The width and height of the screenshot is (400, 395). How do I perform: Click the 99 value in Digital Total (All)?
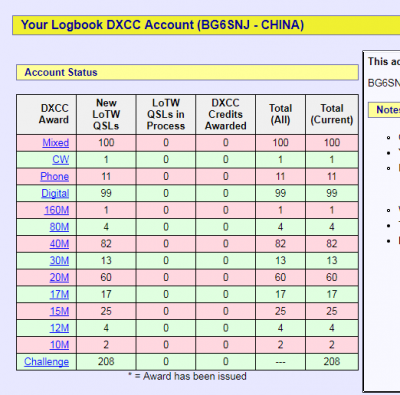280,193
